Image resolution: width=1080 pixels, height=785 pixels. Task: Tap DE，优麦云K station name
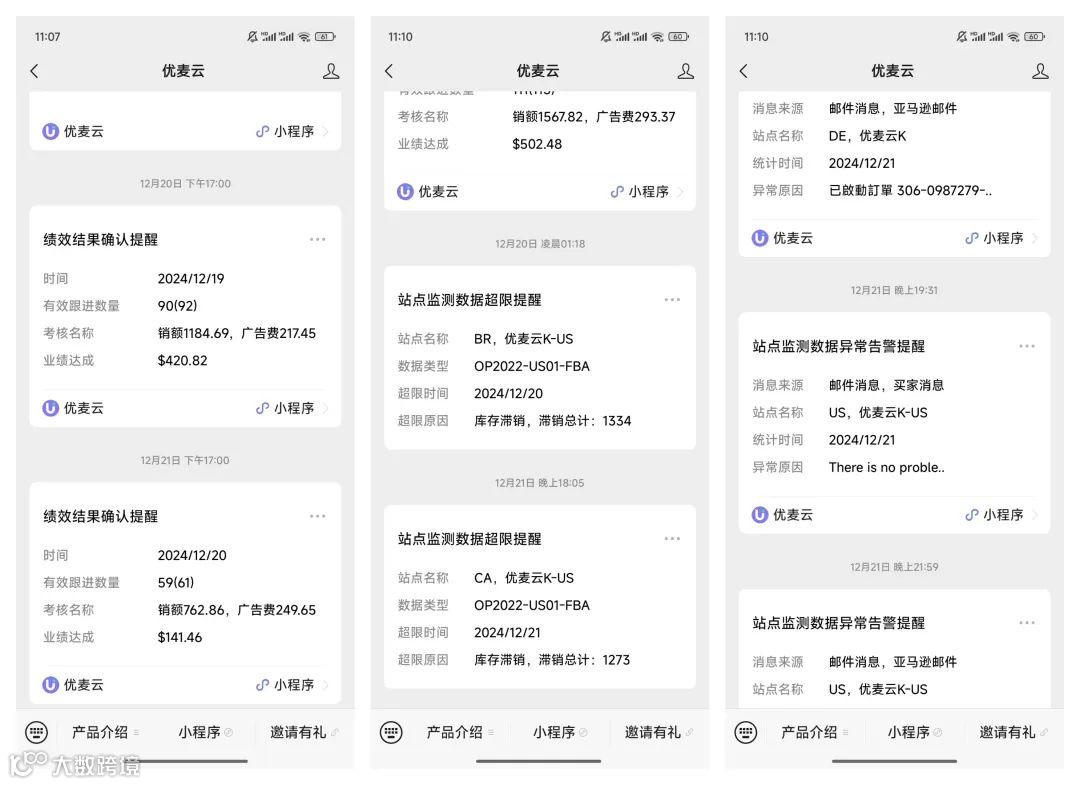(x=867, y=136)
